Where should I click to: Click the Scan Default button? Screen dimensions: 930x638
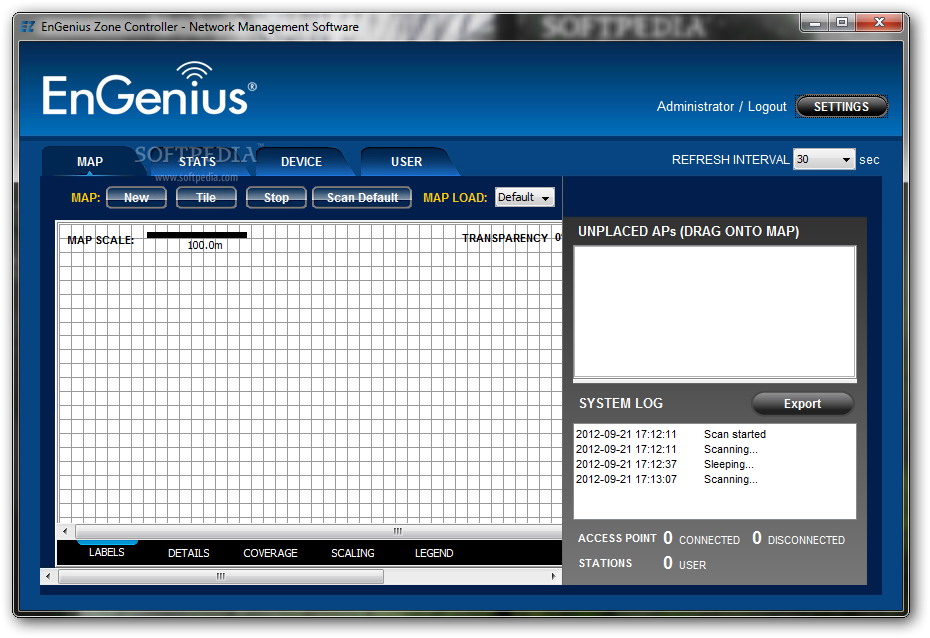(x=362, y=197)
